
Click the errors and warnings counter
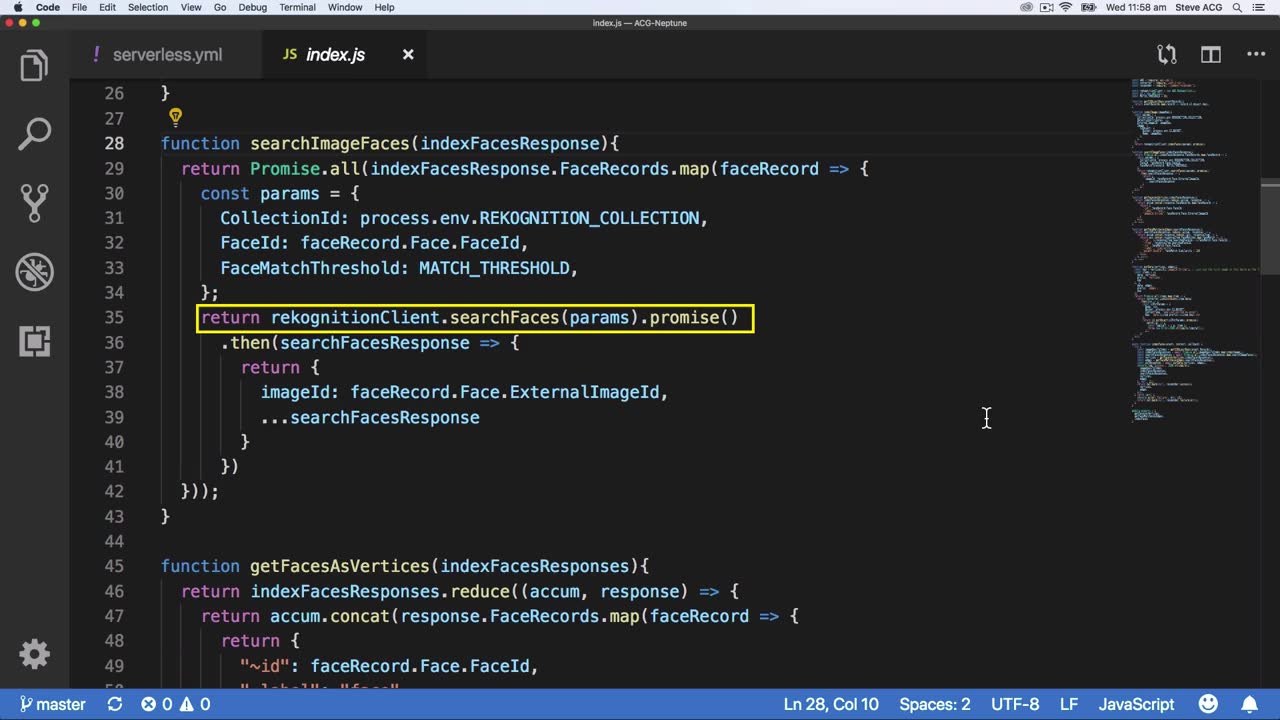click(x=175, y=704)
